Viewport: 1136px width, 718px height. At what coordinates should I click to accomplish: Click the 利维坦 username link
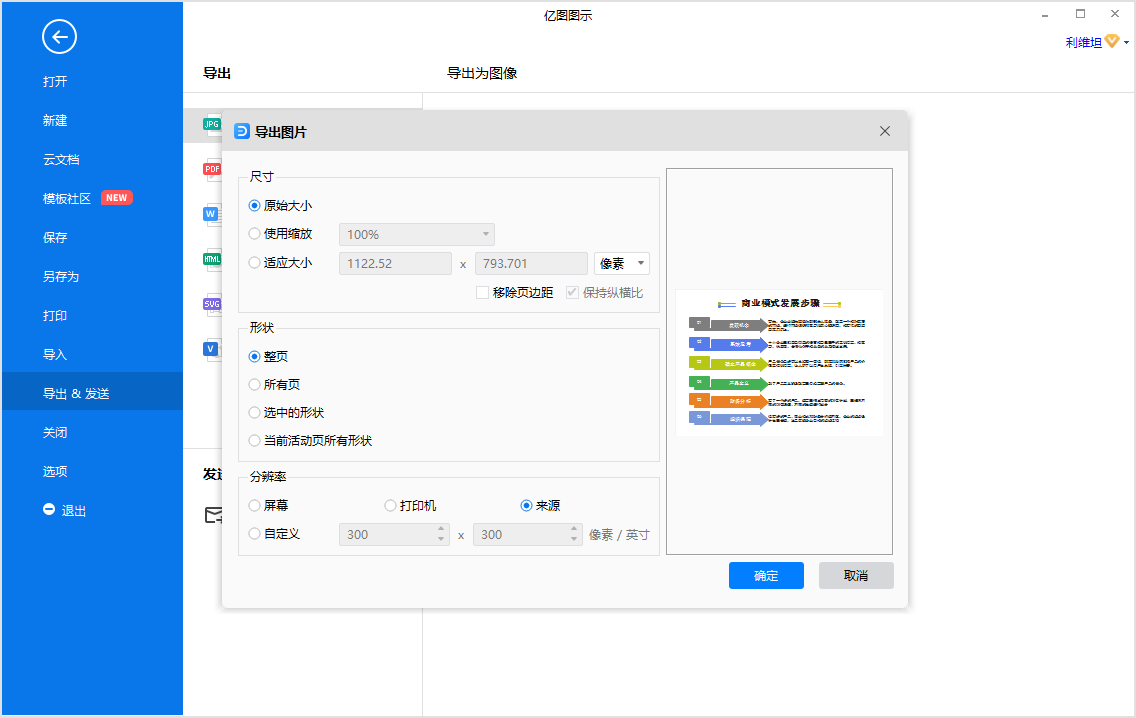(x=1083, y=43)
